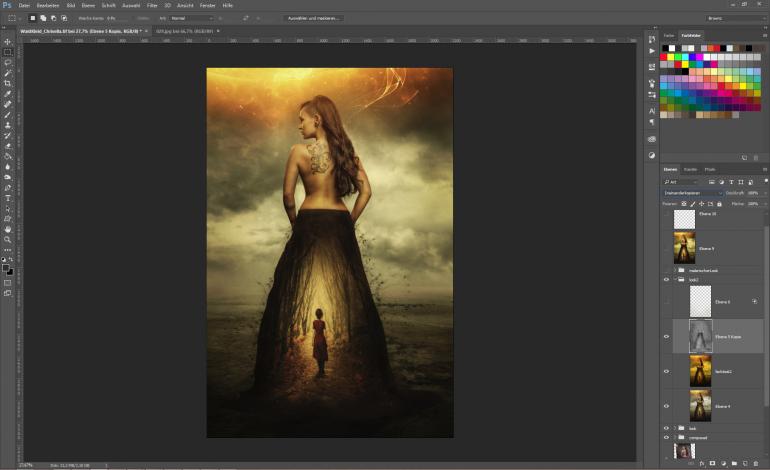Open the Bearbeiten menu

tap(48, 5)
